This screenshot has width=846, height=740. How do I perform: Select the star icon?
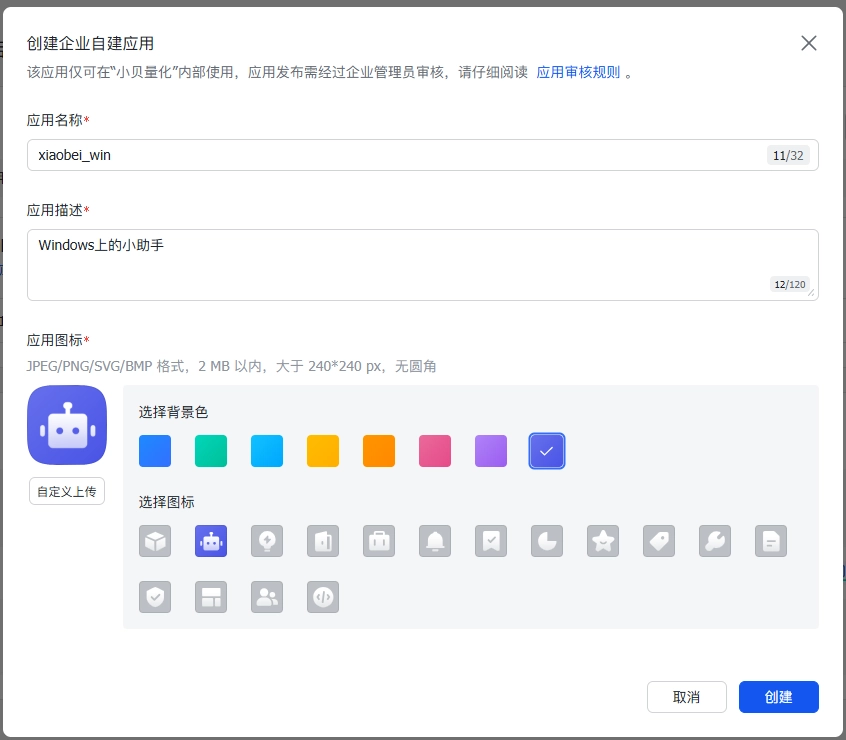click(603, 541)
